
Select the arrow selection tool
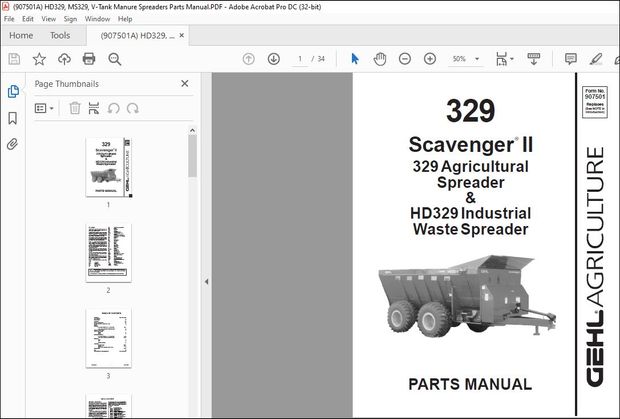(x=355, y=59)
